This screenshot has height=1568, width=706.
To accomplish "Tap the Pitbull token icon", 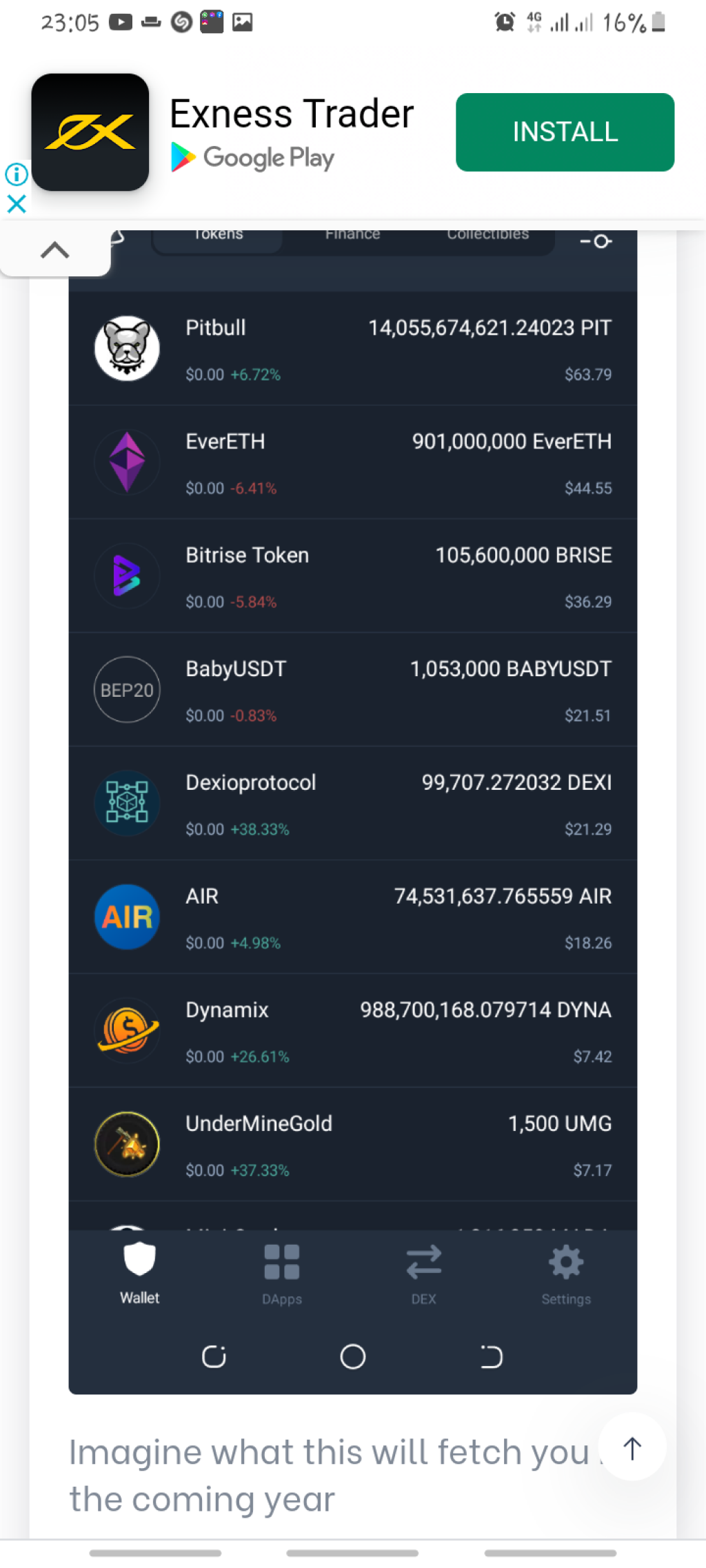I will click(x=127, y=348).
